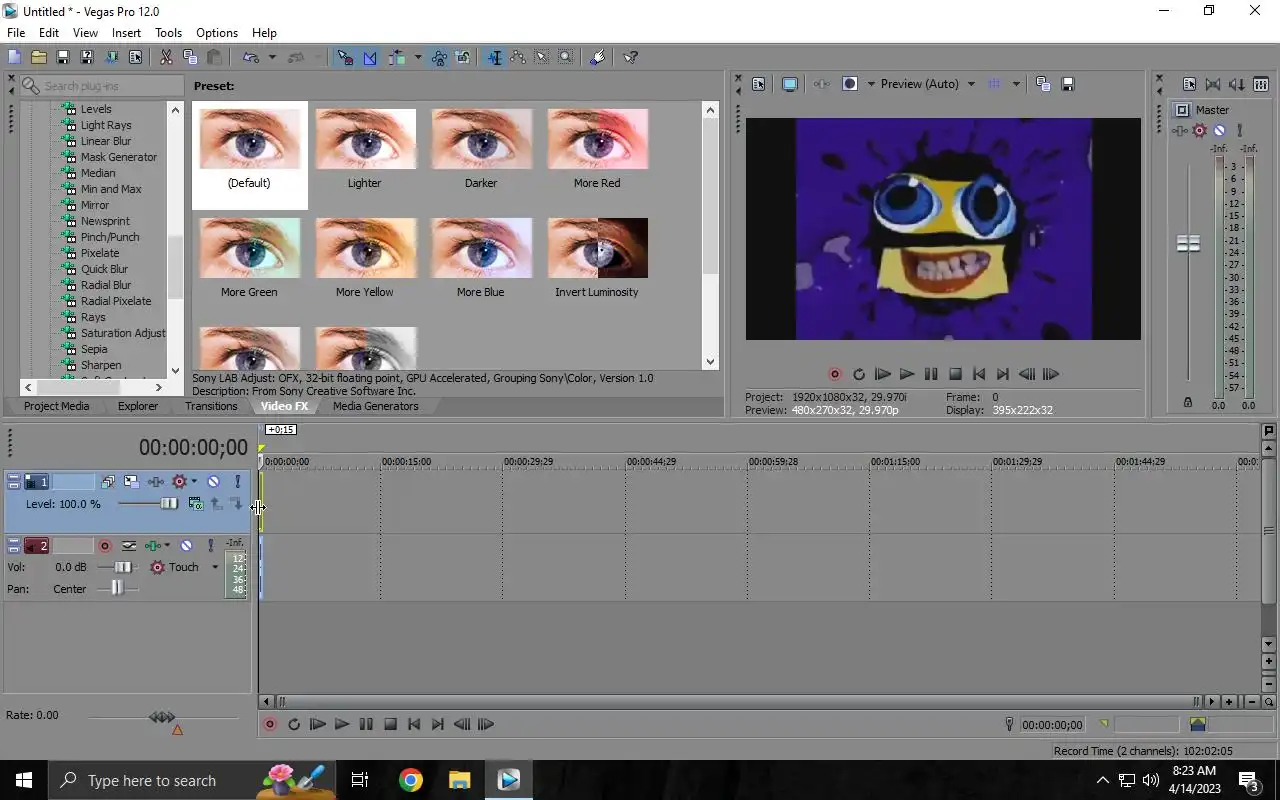Screen dimensions: 1280x800
Task: Open the preview overlays grid dropdown
Action: pyautogui.click(x=1016, y=84)
